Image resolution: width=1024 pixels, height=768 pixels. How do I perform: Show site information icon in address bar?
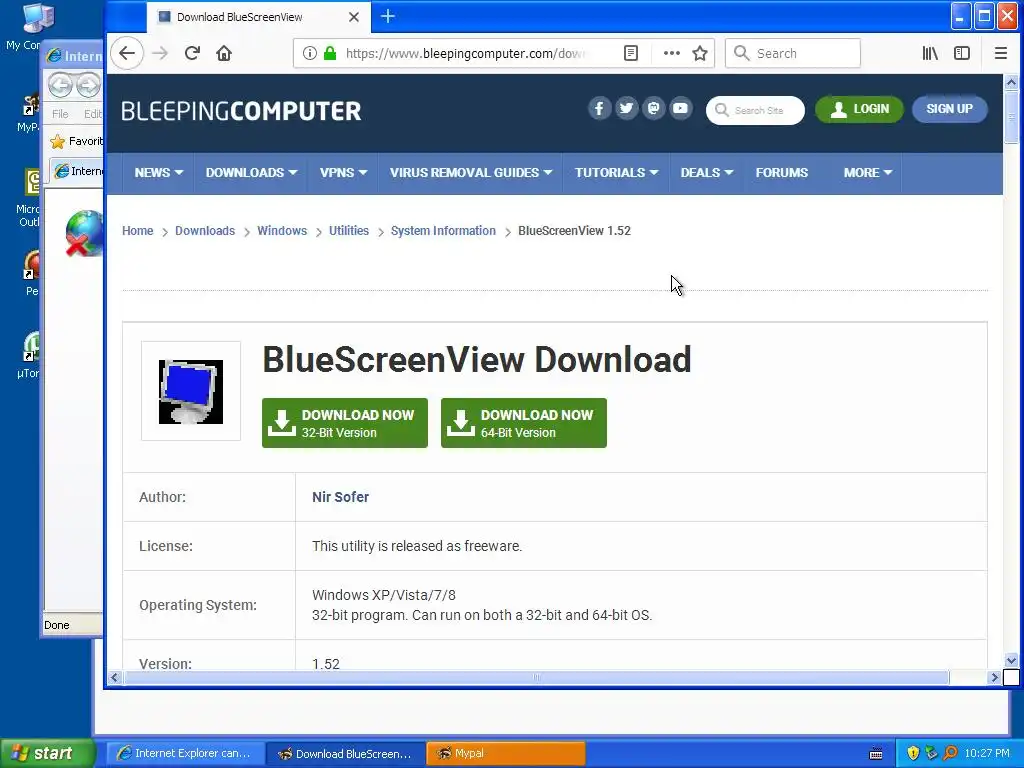tap(310, 53)
